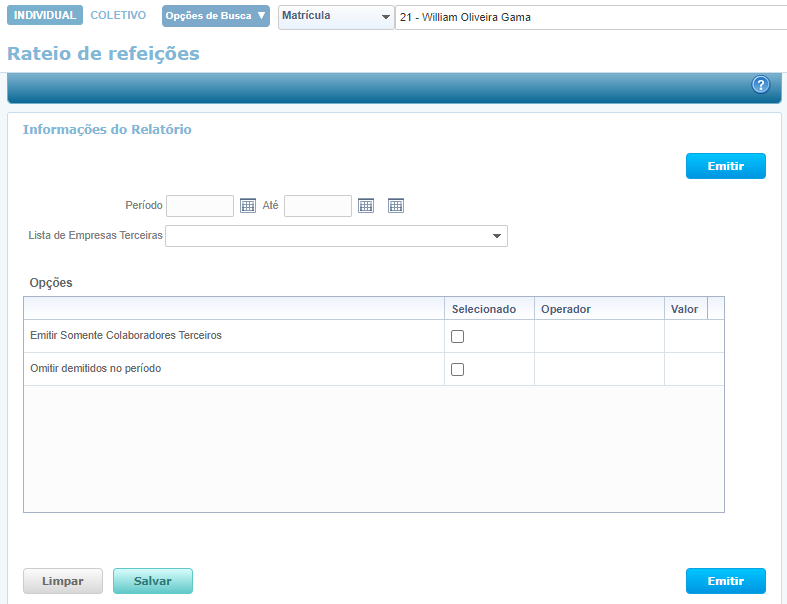Open calendar picker for the Até date

click(366, 206)
